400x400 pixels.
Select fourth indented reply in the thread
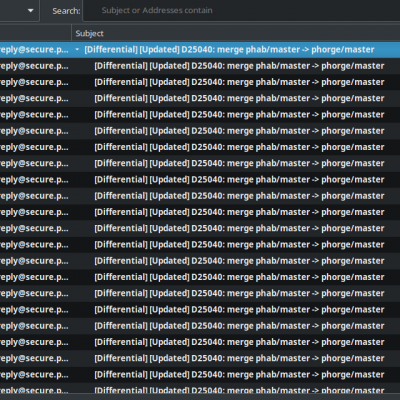click(x=200, y=115)
